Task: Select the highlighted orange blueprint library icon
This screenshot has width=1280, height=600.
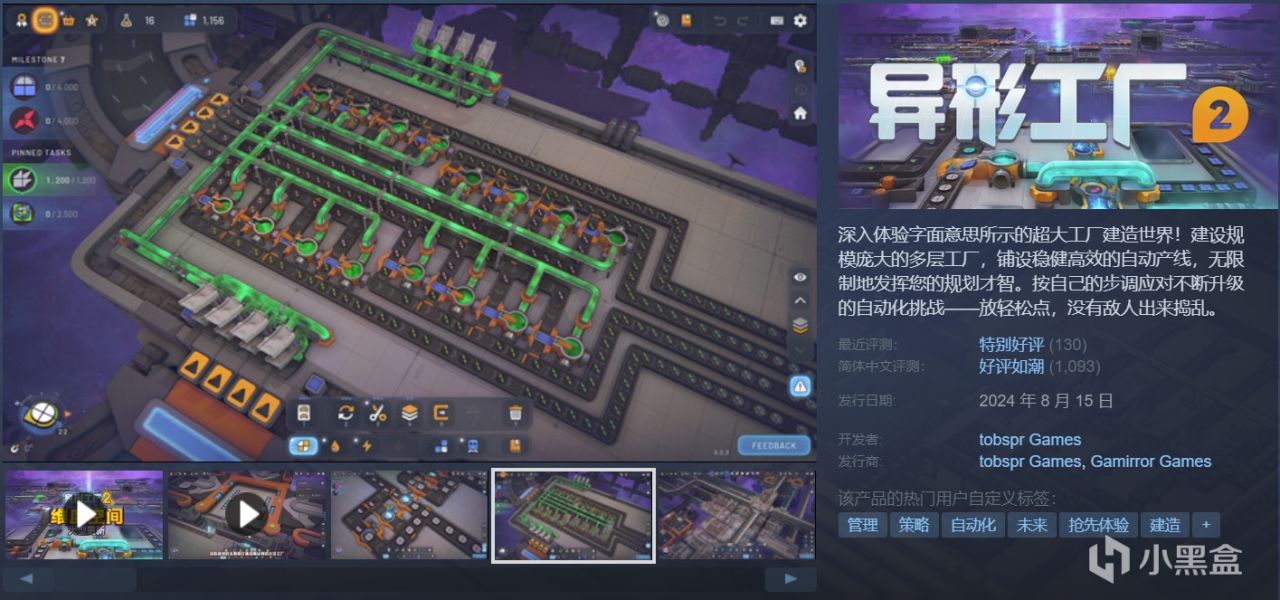Action: pos(44,20)
